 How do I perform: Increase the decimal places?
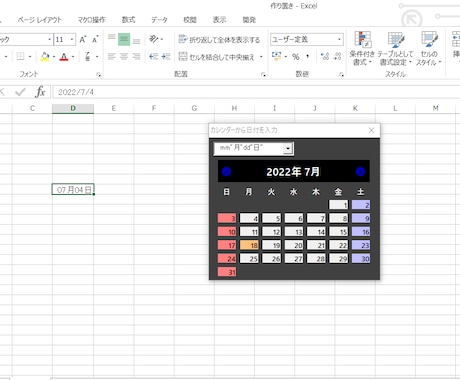(325, 56)
